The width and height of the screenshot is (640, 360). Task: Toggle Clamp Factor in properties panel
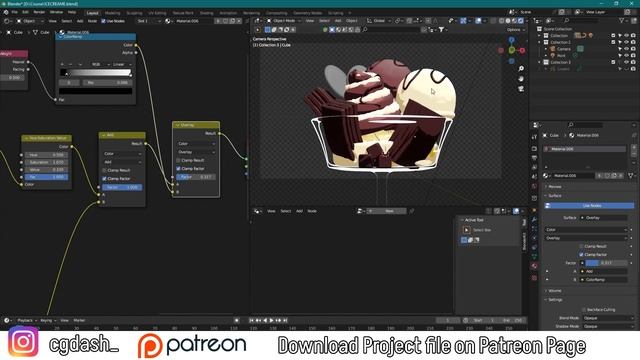tap(581, 255)
